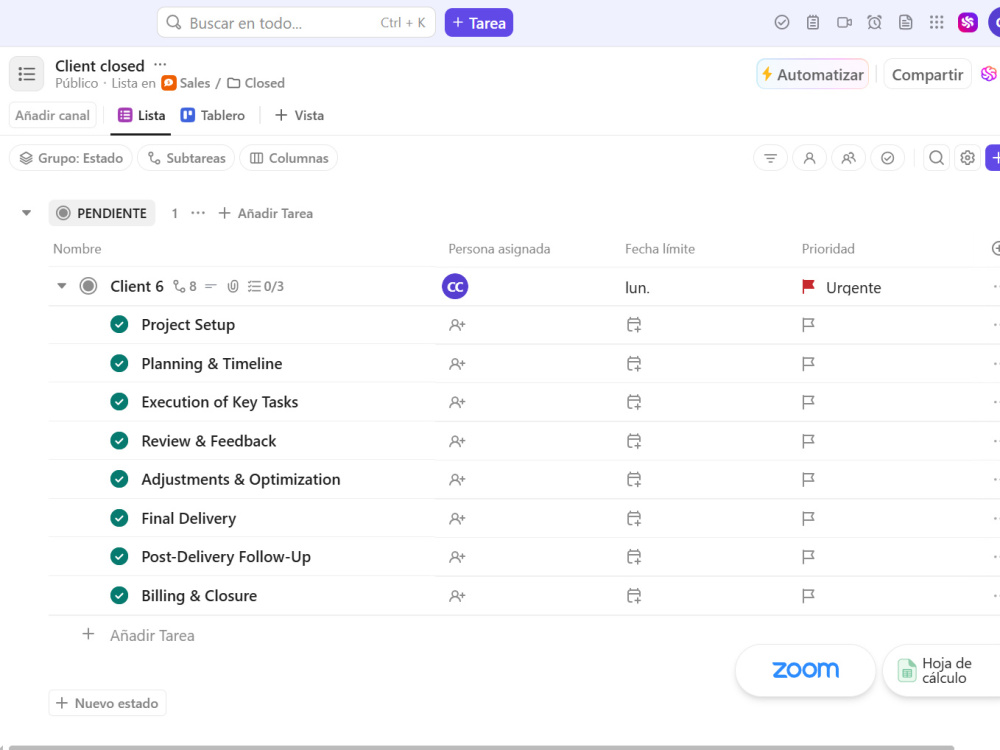This screenshot has height=750, width=1000.
Task: Open the view settings gear icon
Action: (x=967, y=158)
